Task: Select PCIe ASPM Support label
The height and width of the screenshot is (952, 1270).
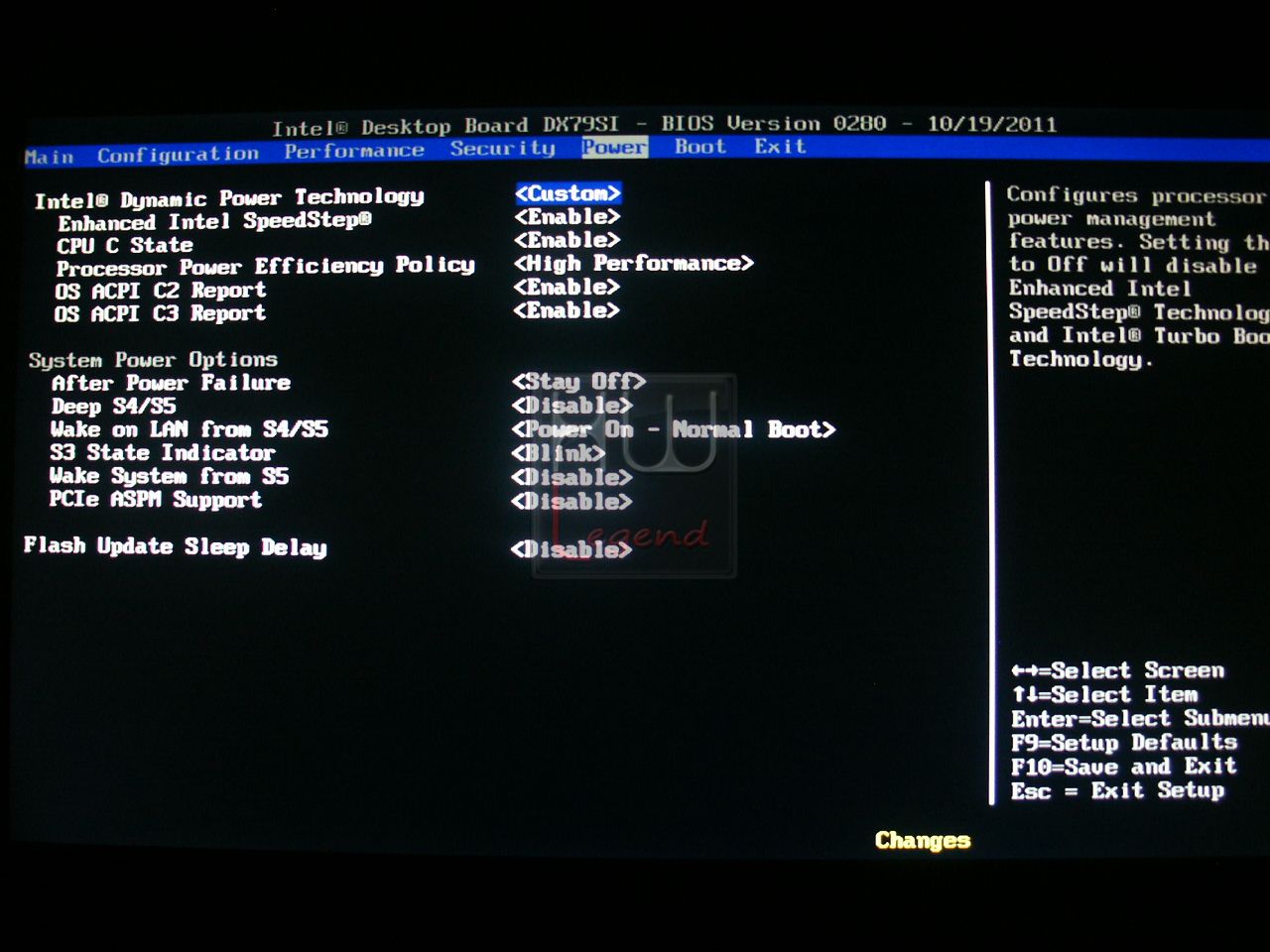Action: [x=155, y=500]
